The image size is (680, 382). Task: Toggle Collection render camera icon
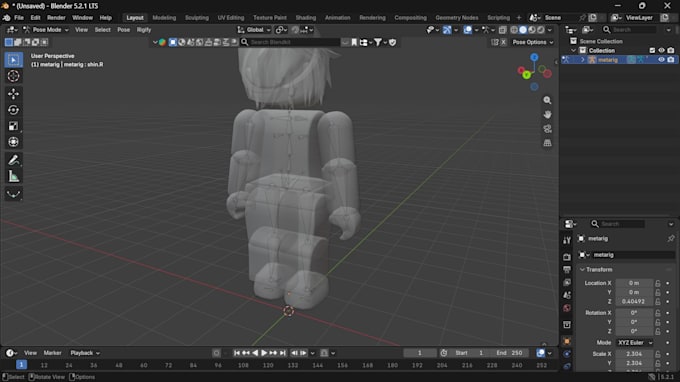click(670, 50)
